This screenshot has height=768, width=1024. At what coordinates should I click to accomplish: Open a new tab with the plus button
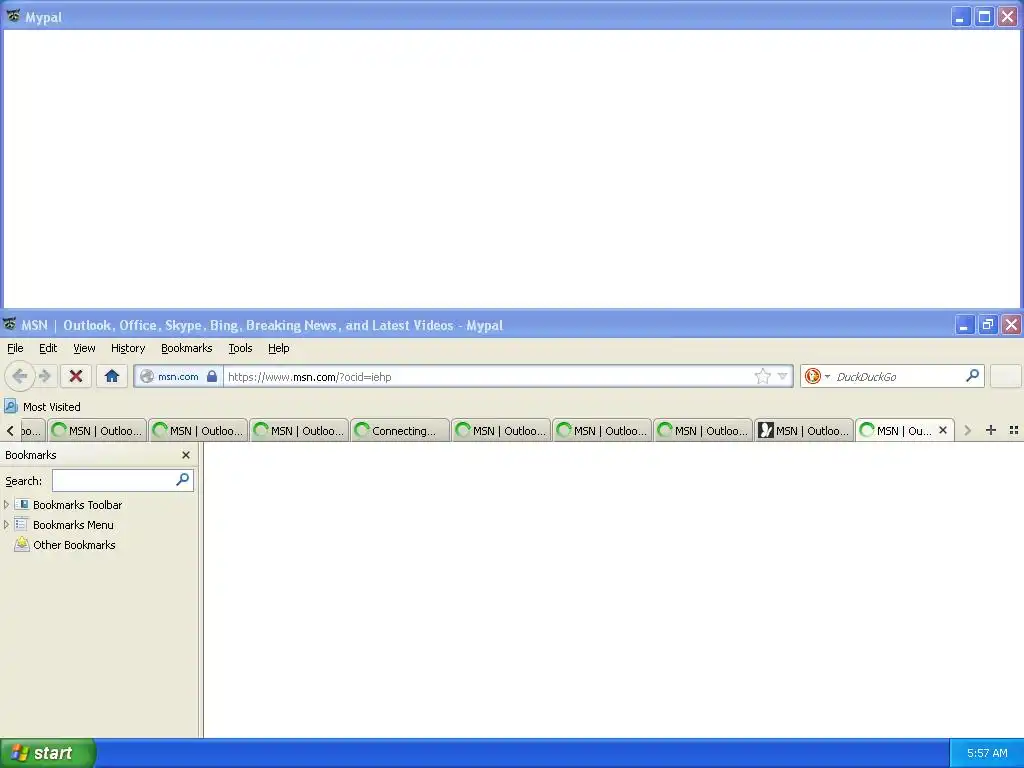pos(991,430)
